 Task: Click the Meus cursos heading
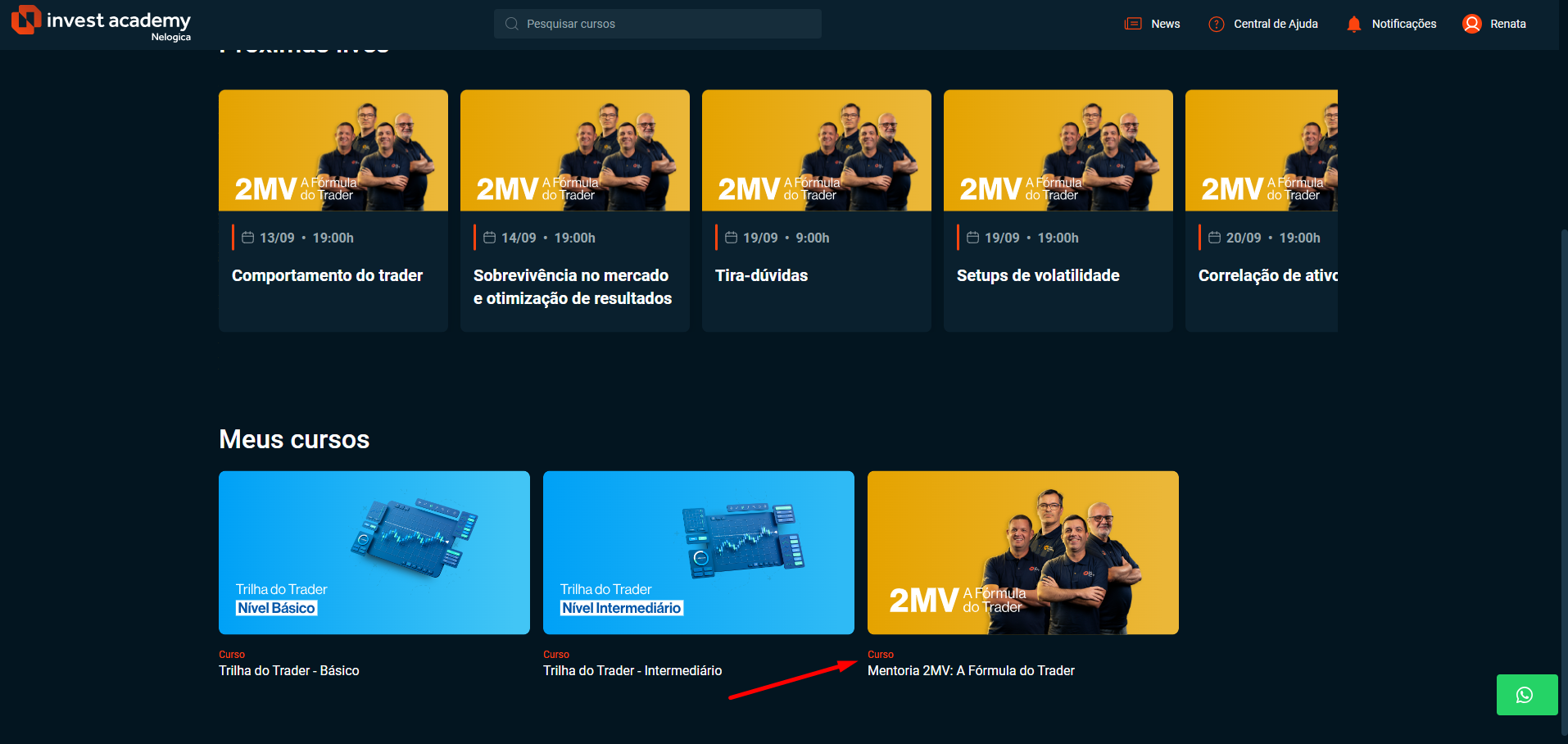(x=294, y=439)
